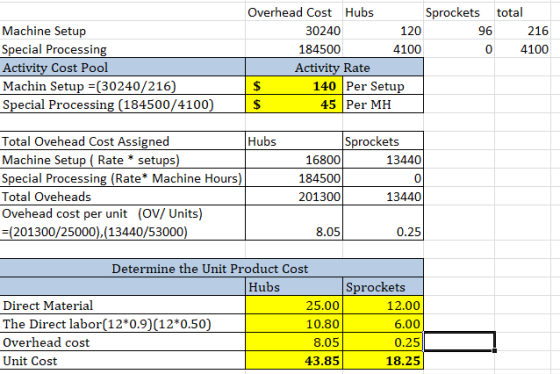Select the yellow cell showing 25.00
560x374 pixels.
pos(294,305)
